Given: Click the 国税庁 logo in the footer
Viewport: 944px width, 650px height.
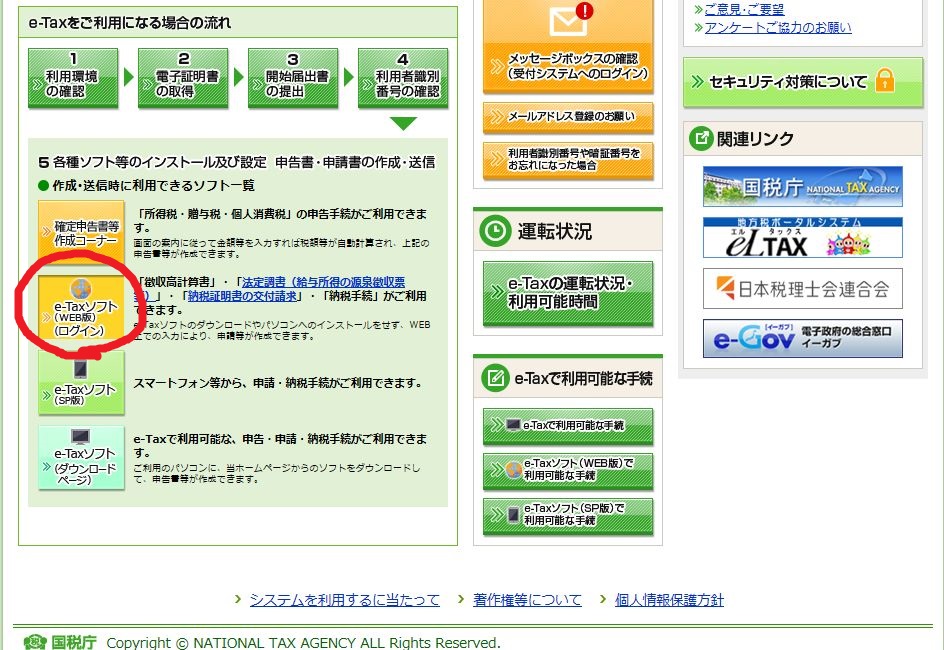Looking at the screenshot, I should [x=60, y=642].
